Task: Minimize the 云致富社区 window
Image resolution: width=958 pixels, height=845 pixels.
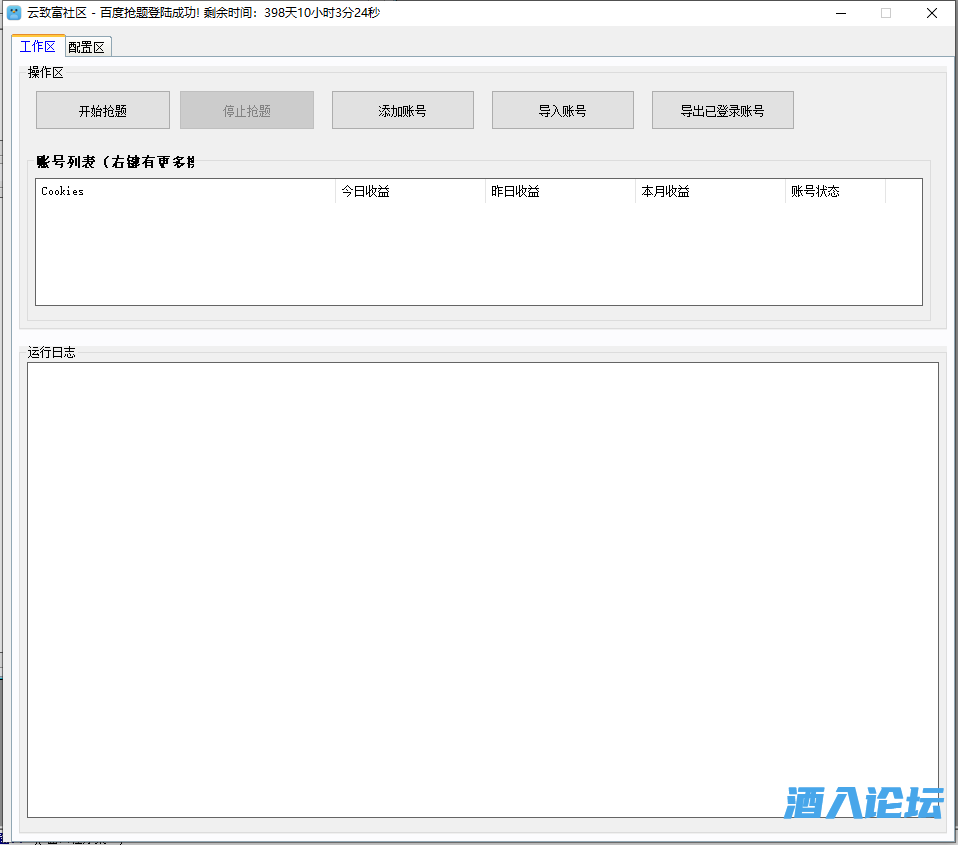Action: coord(839,13)
